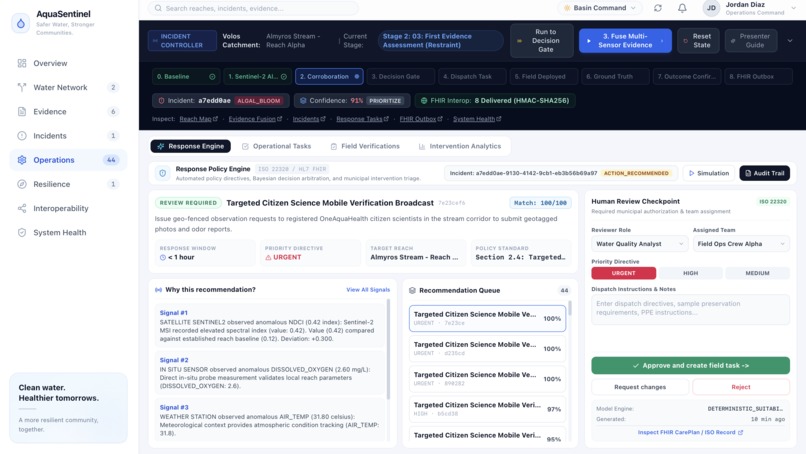The height and width of the screenshot is (454, 806).
Task: Run the Simulation button
Action: 709,173
